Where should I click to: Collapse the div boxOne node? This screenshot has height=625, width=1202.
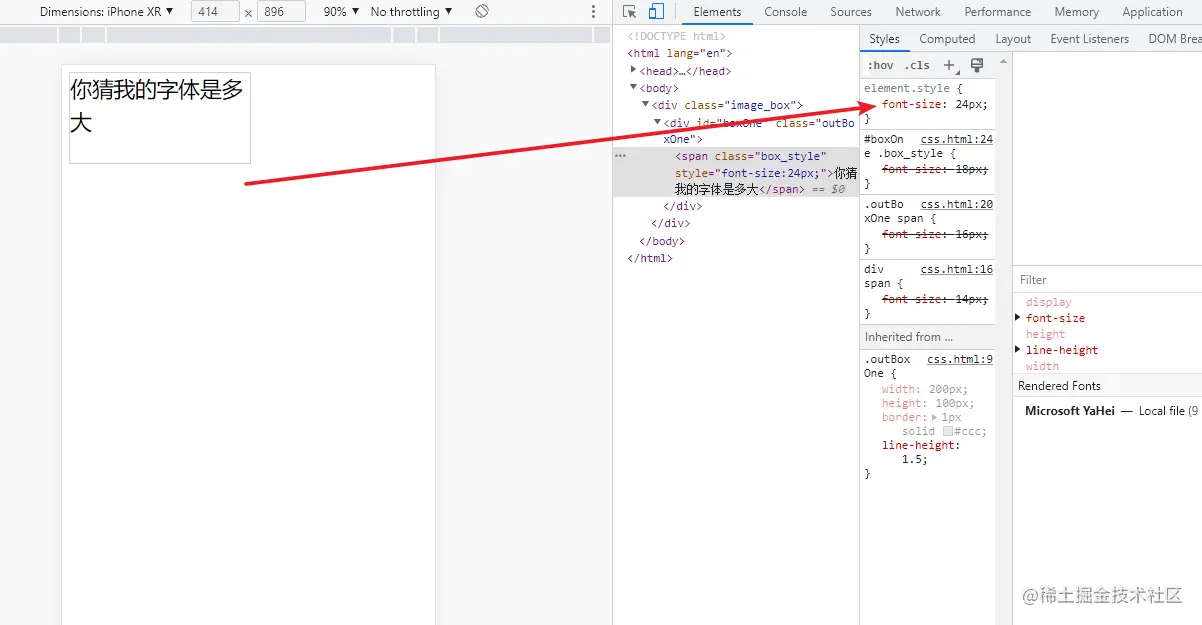point(658,122)
